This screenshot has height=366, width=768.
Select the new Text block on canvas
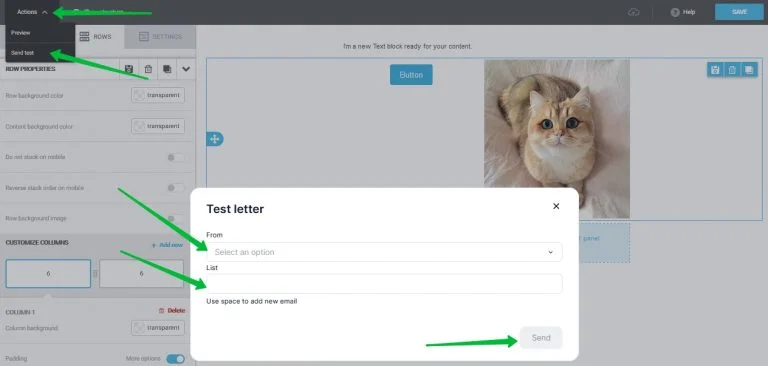click(x=407, y=46)
